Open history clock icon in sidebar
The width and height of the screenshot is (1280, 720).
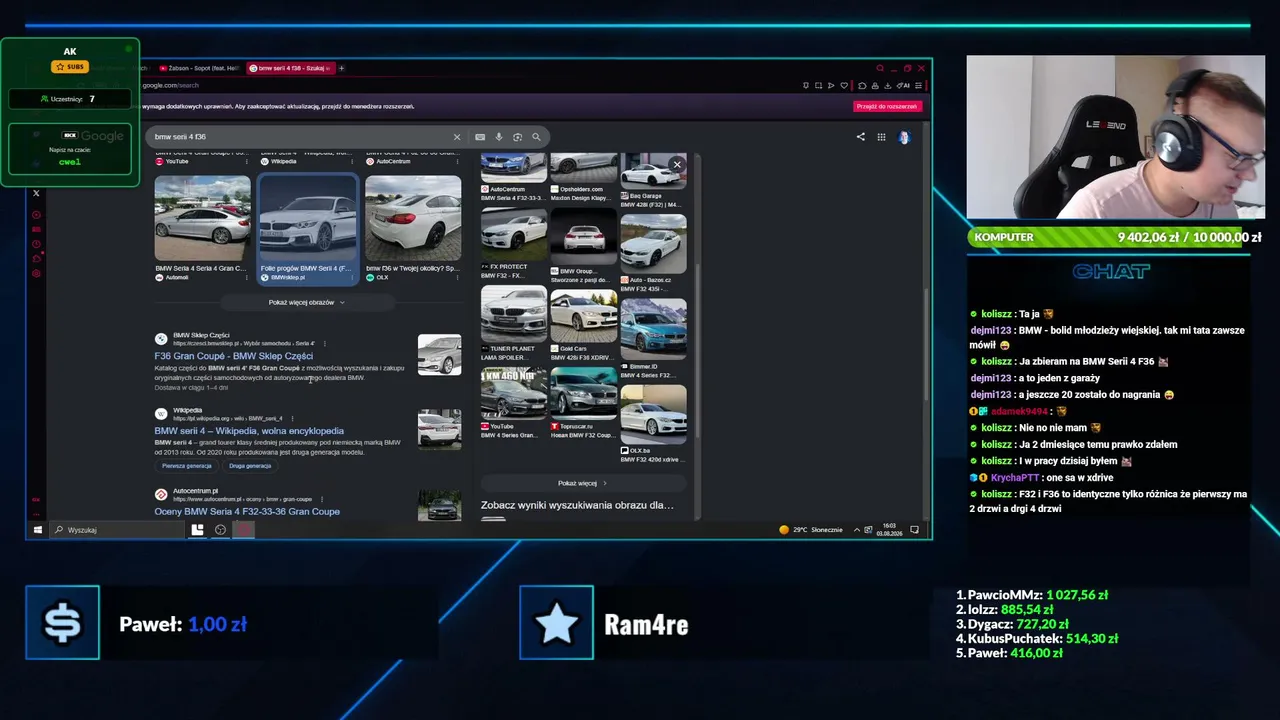pyautogui.click(x=36, y=244)
